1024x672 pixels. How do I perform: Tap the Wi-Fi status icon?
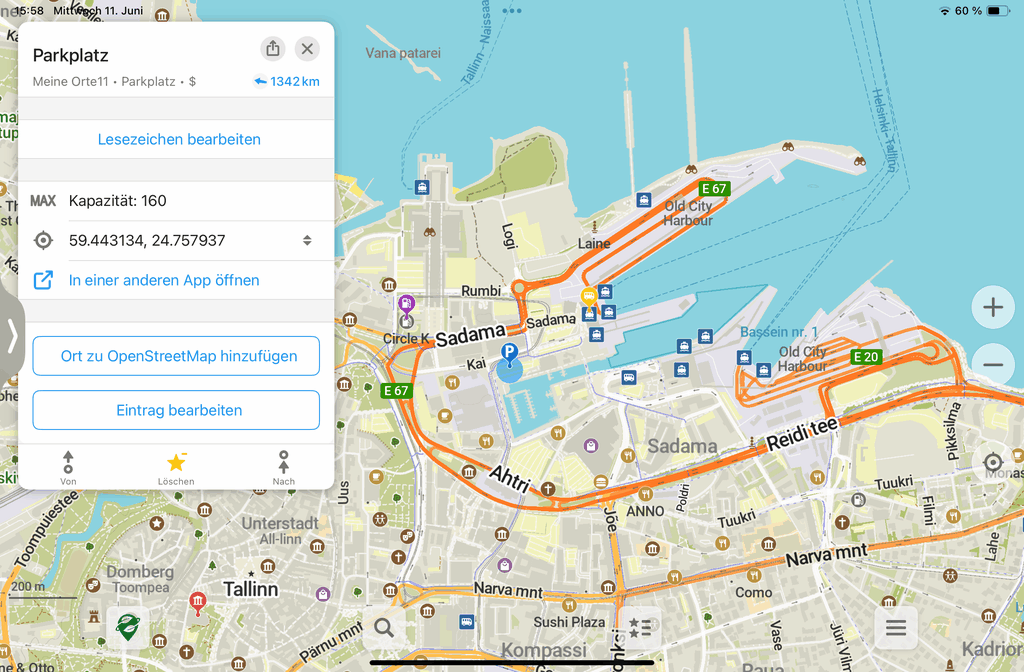[x=944, y=10]
